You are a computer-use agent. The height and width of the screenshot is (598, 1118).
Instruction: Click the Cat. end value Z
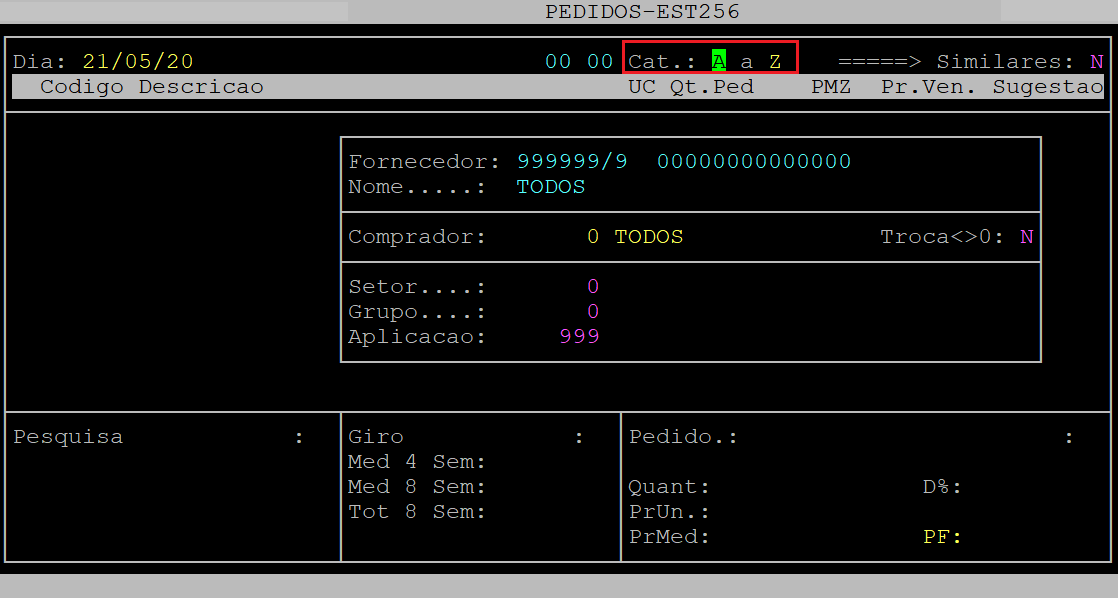pos(775,61)
